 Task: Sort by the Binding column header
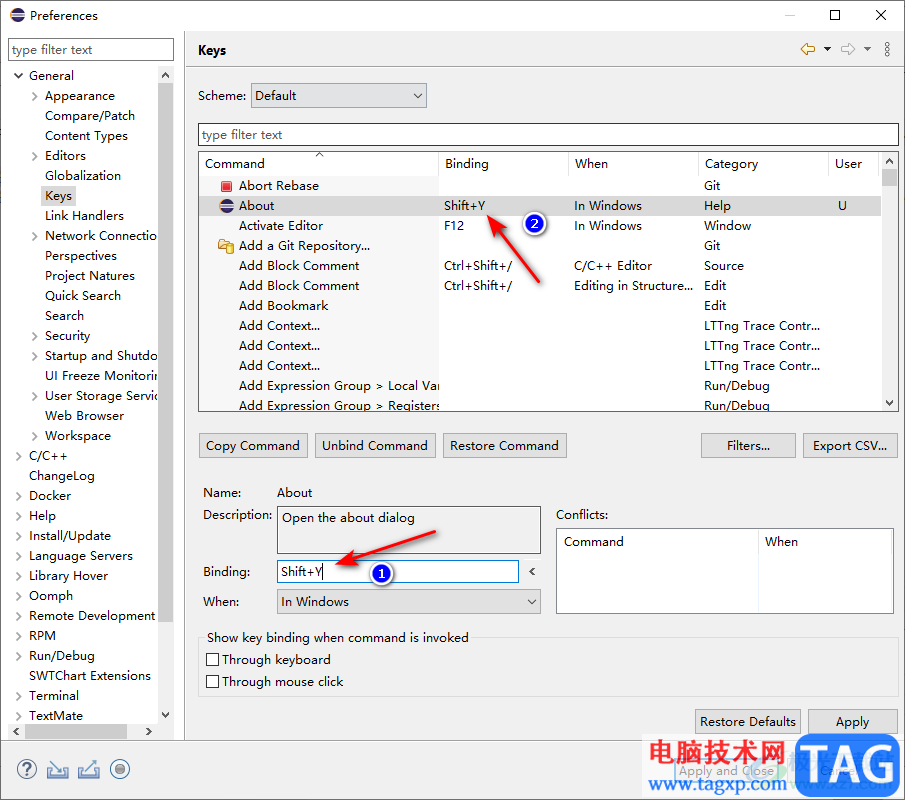tap(503, 164)
